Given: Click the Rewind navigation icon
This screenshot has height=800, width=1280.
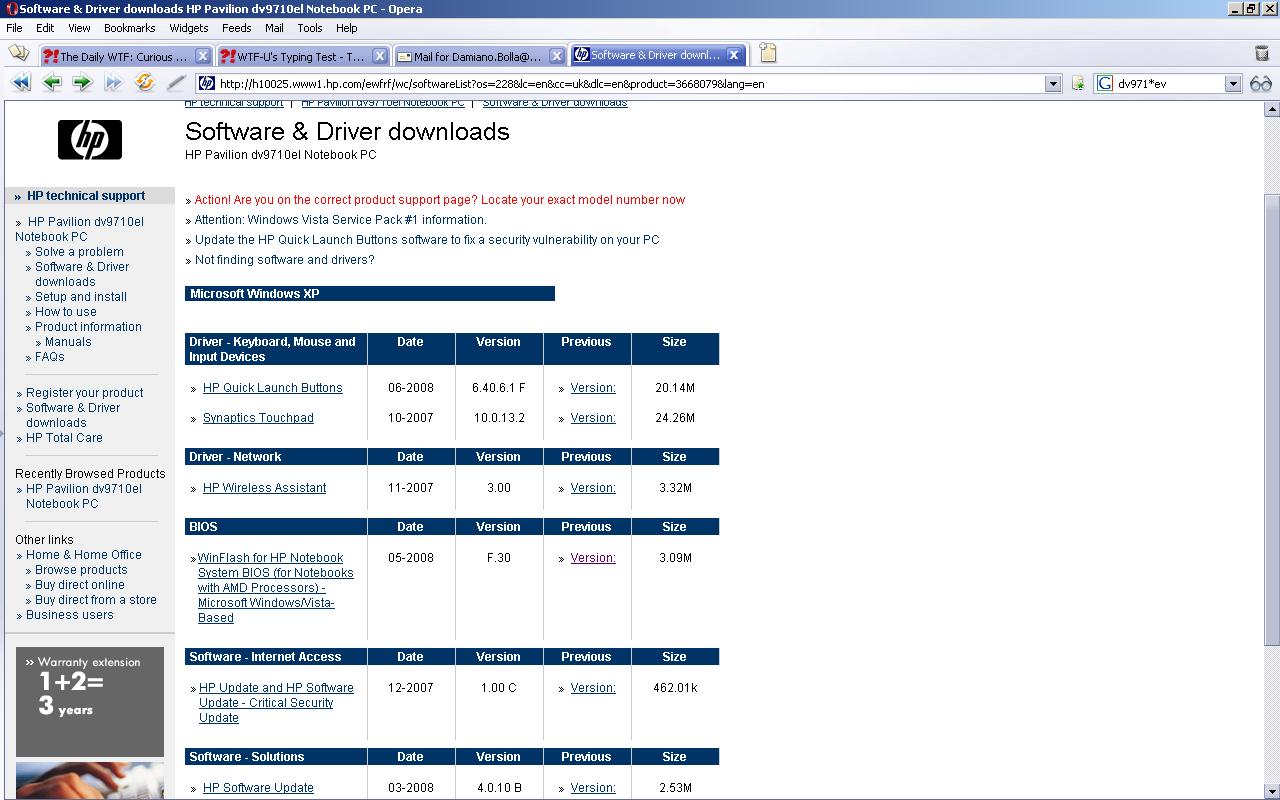Looking at the screenshot, I should (x=20, y=83).
